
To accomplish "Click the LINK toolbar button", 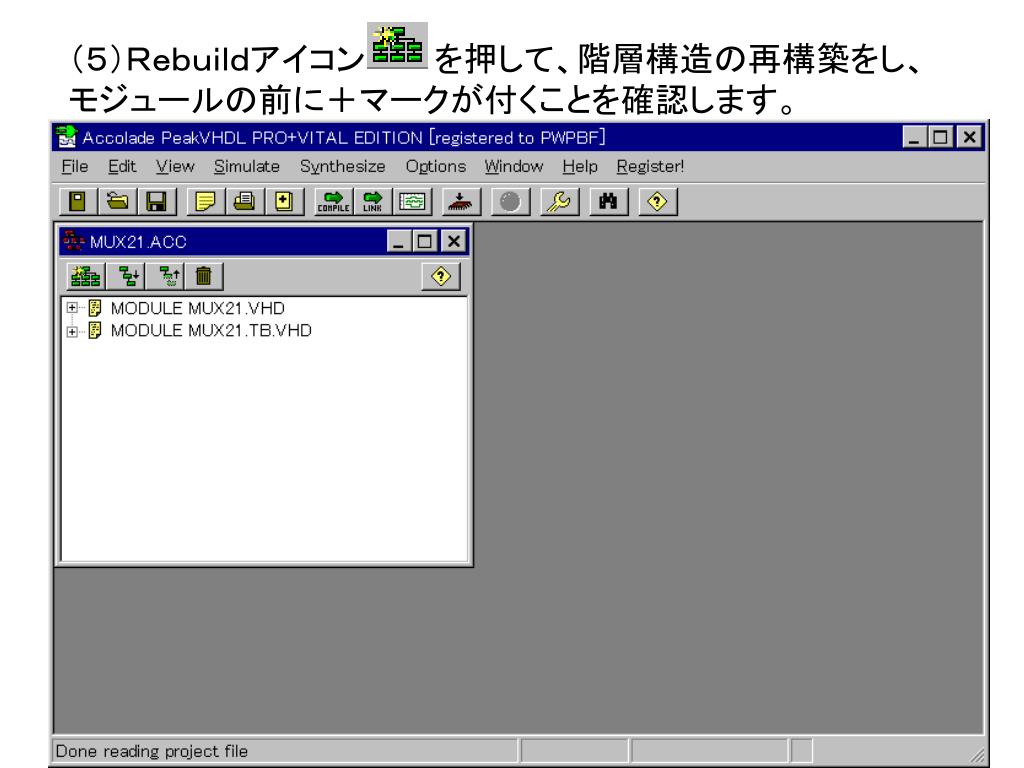I will [372, 201].
